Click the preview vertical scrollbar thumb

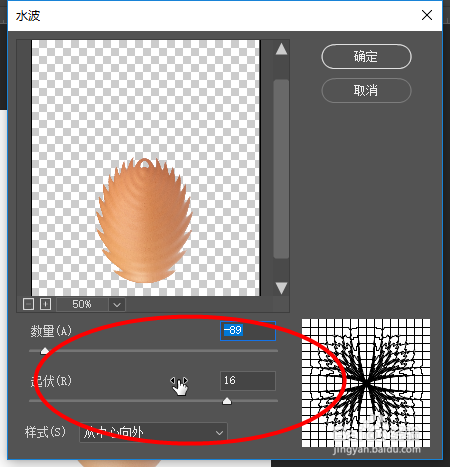pyautogui.click(x=281, y=169)
